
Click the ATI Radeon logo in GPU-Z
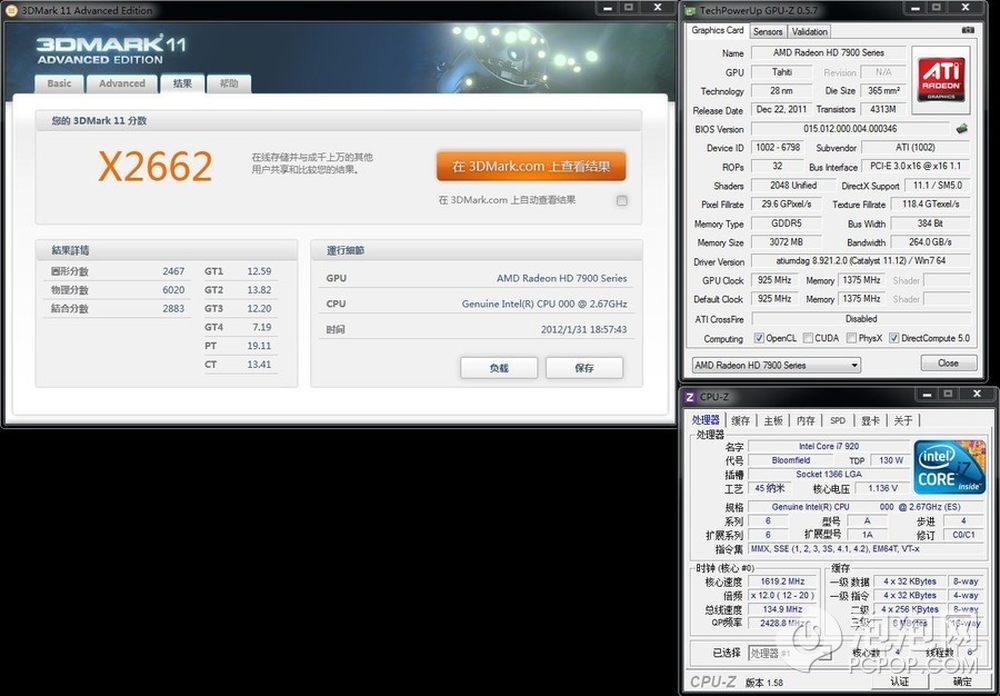point(940,78)
